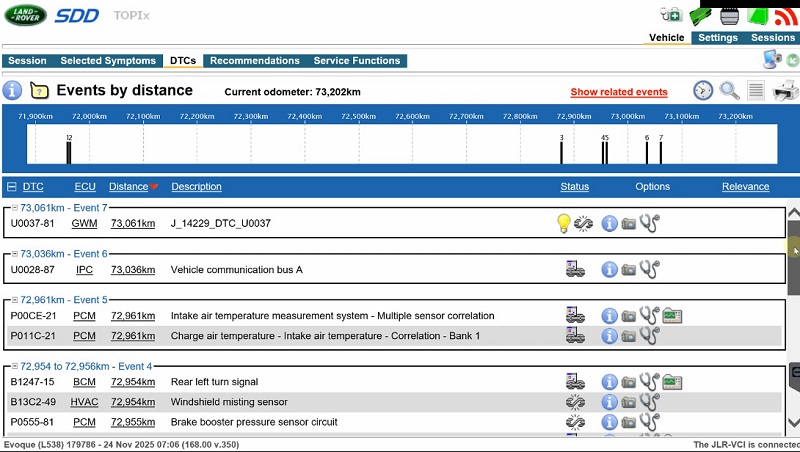800x452 pixels.
Task: Click lightbulb status icon for U0037-81
Action: (563, 223)
